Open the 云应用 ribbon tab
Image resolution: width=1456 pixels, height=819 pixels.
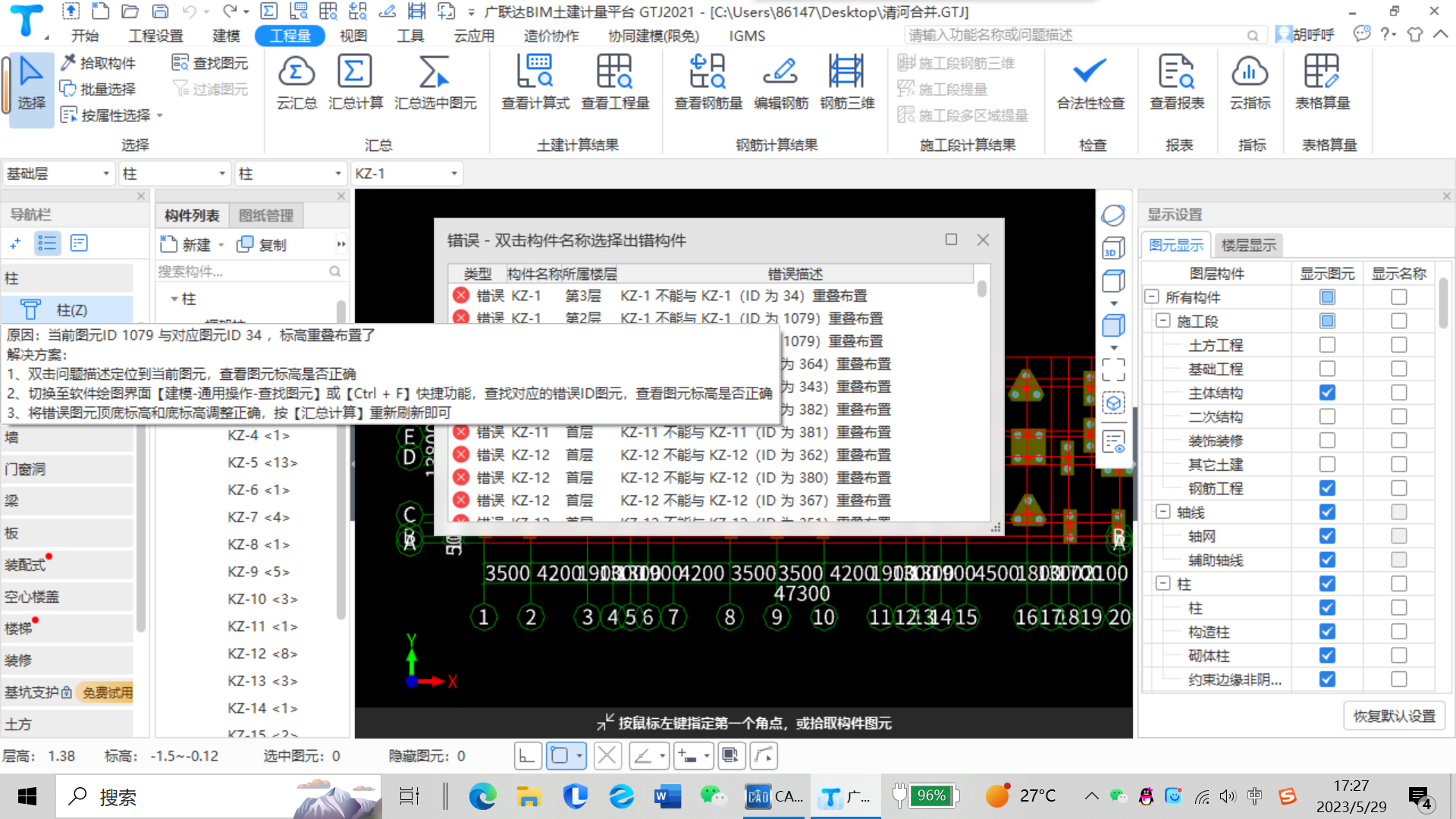[474, 36]
